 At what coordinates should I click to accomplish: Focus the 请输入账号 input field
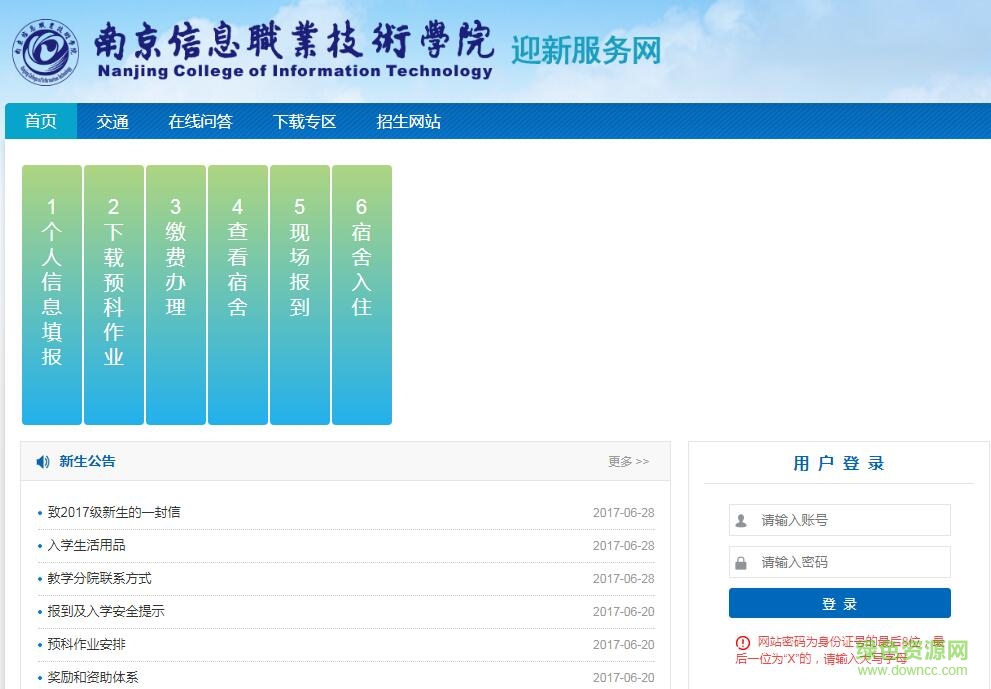(850, 520)
